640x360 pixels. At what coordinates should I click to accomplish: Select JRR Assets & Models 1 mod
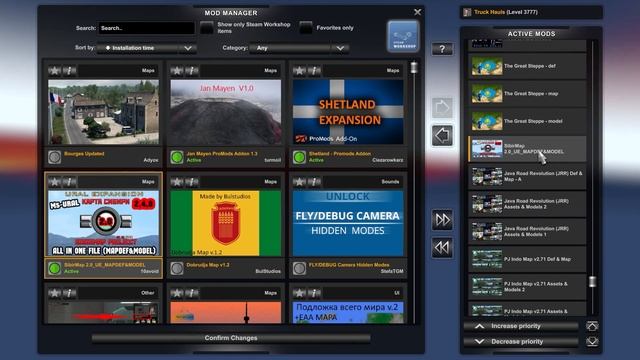(x=527, y=231)
